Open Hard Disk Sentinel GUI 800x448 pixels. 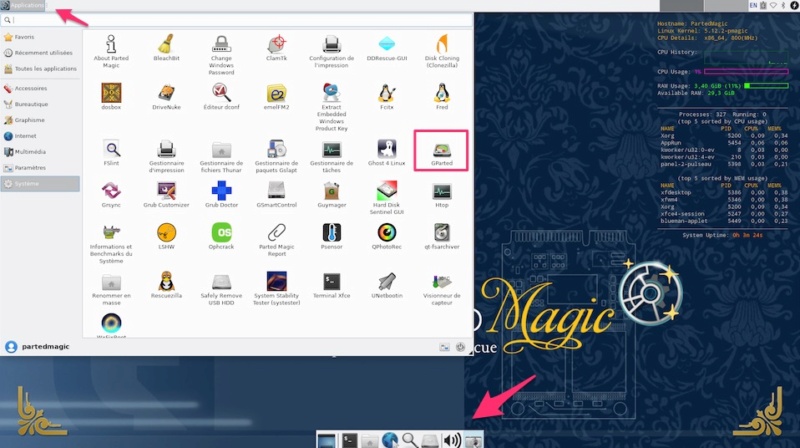click(x=387, y=198)
